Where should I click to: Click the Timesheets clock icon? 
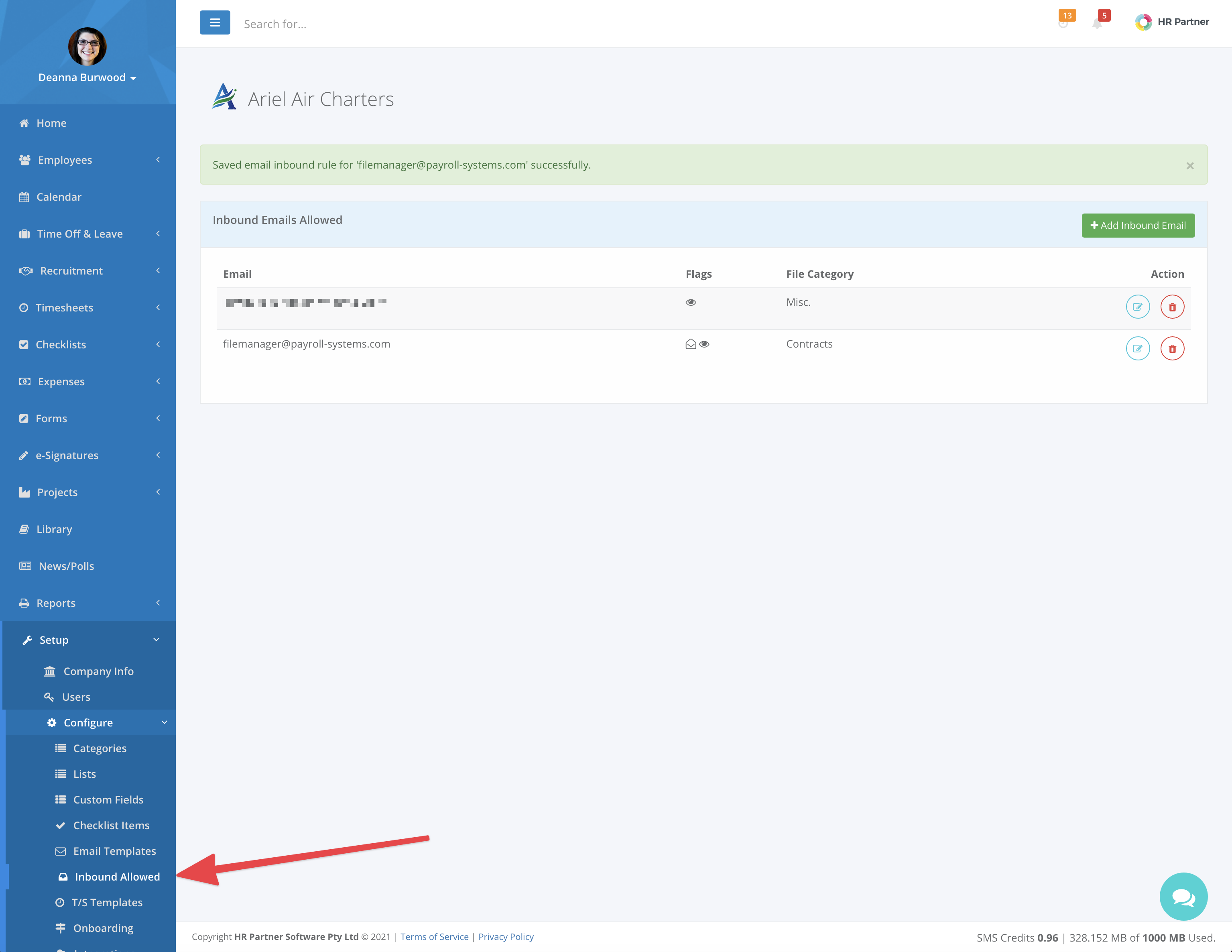click(x=24, y=307)
